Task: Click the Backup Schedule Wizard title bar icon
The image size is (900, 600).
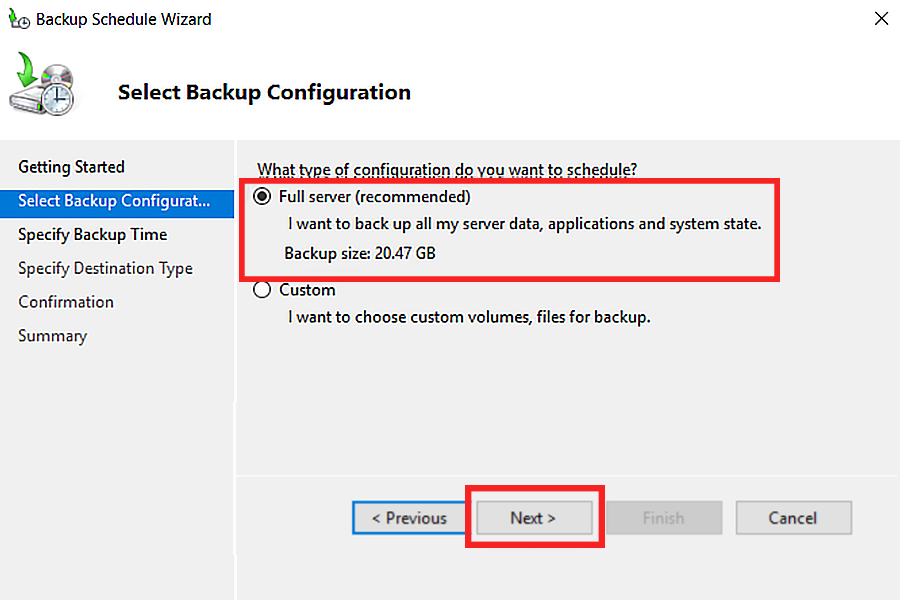Action: point(19,19)
